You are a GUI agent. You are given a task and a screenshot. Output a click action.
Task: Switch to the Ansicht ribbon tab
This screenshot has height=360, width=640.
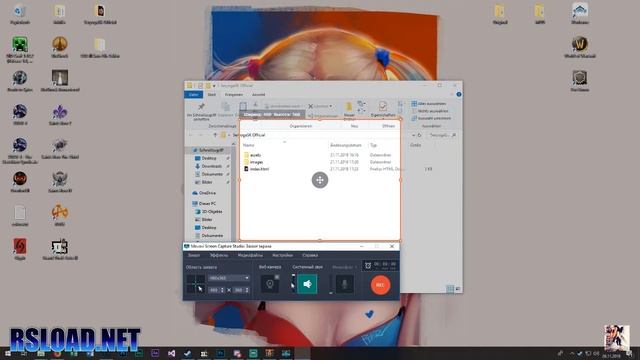[258, 95]
